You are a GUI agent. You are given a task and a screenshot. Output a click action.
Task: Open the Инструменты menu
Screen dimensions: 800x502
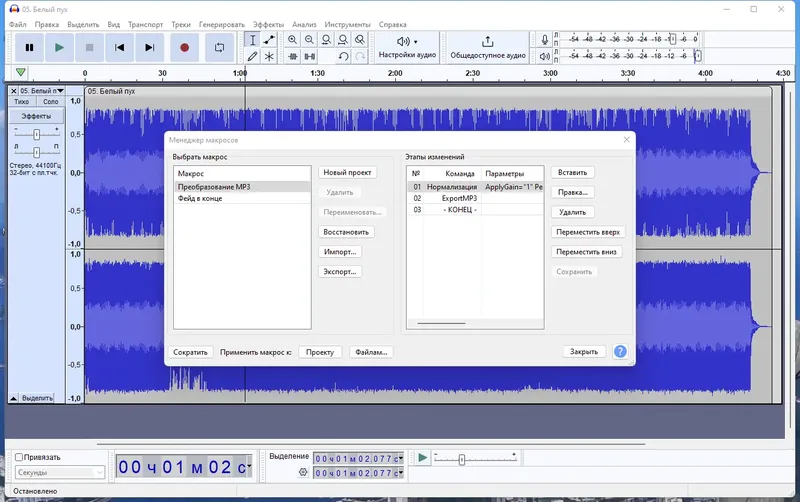[x=347, y=24]
